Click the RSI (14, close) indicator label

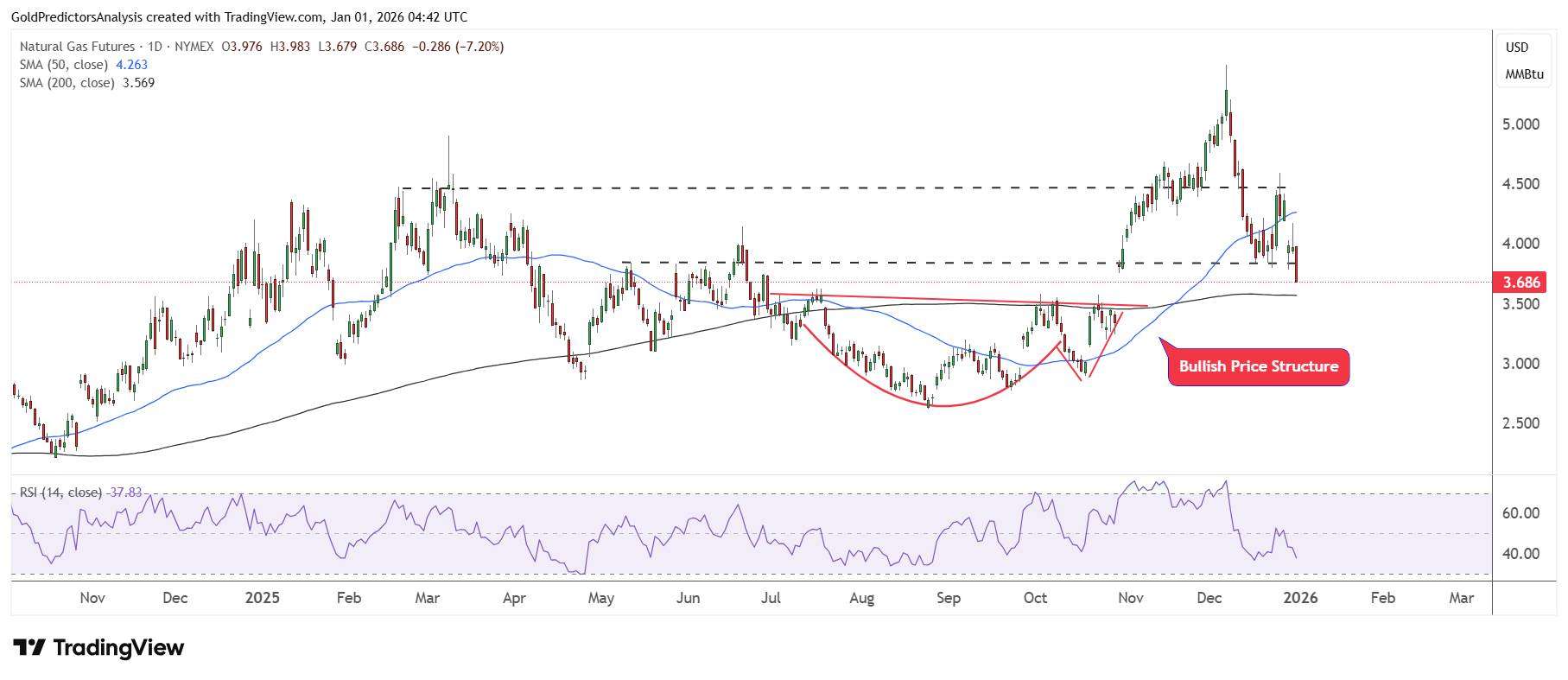pos(60,493)
